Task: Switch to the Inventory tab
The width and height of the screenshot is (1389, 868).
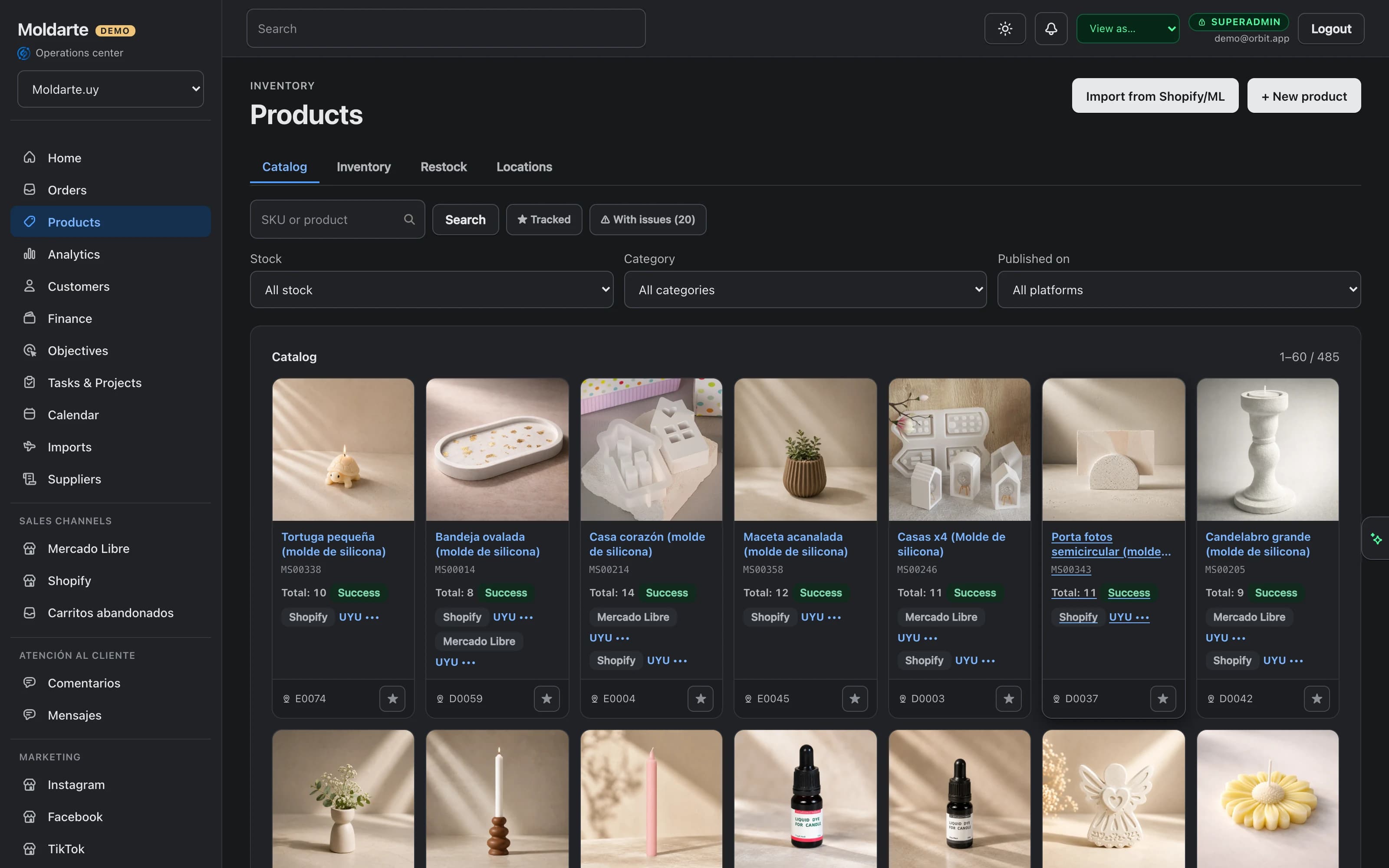Action: pos(364,167)
